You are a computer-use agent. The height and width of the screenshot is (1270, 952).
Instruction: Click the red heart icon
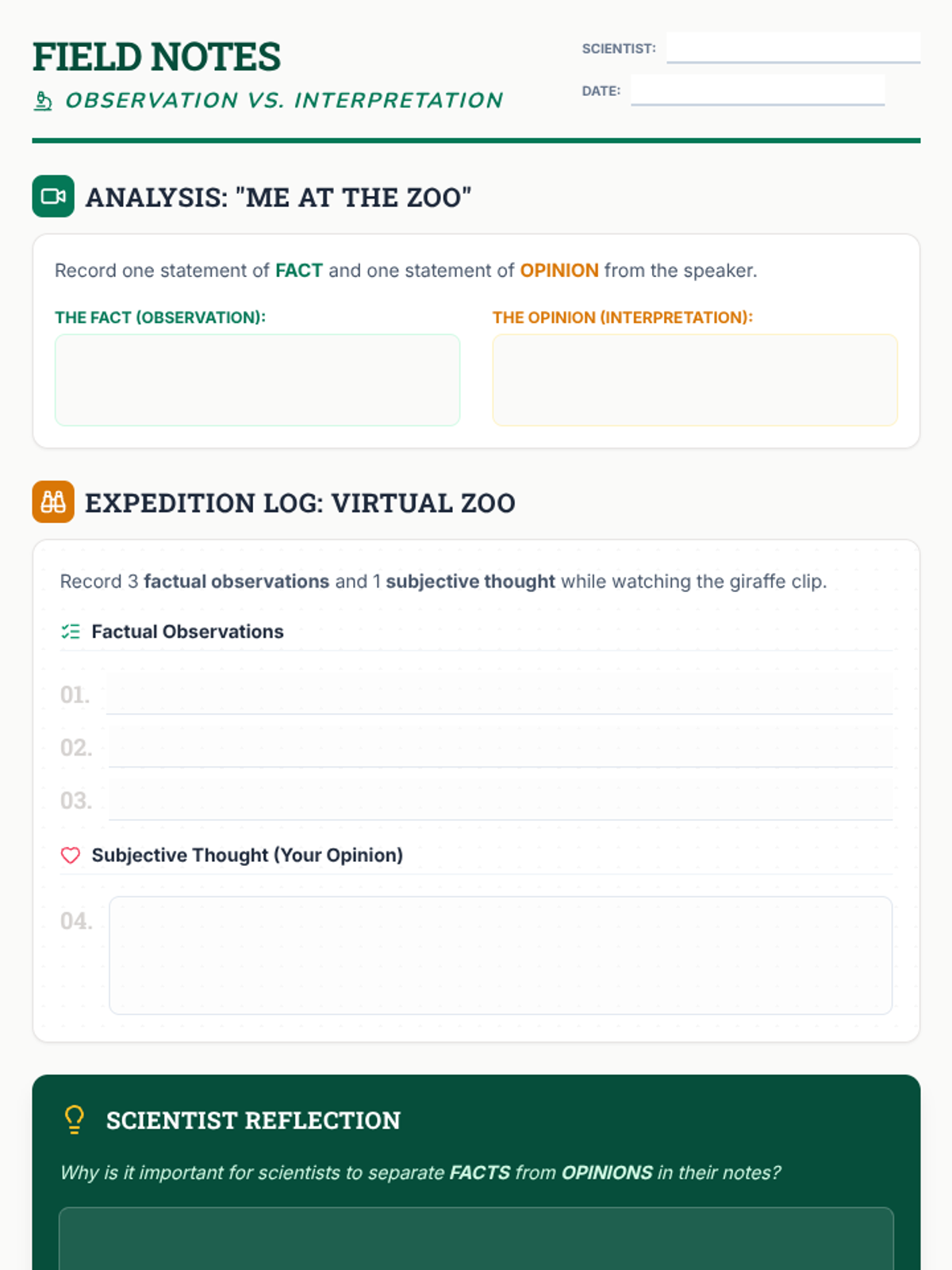point(71,855)
